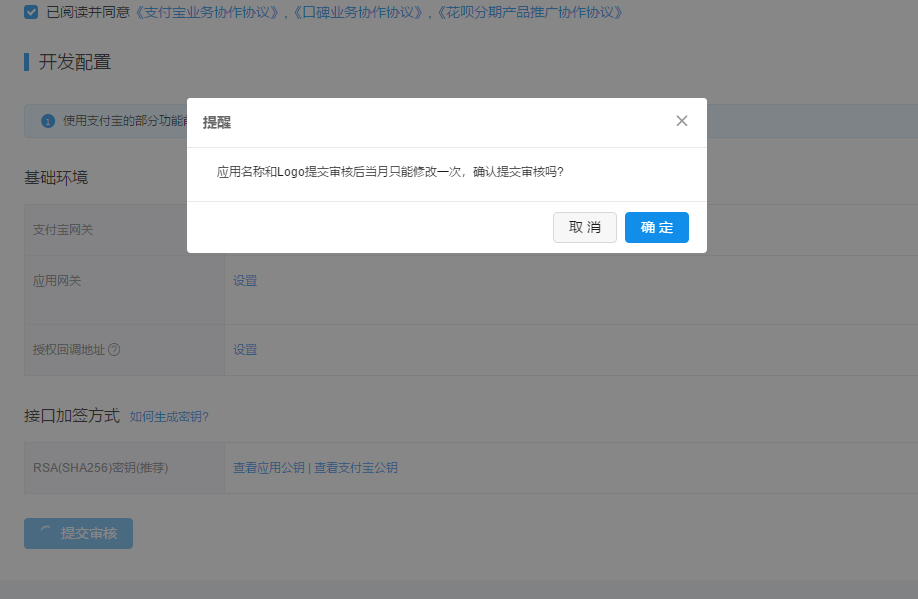Open 《支付宝业务协作协议》 link
918x599 pixels.
[208, 12]
